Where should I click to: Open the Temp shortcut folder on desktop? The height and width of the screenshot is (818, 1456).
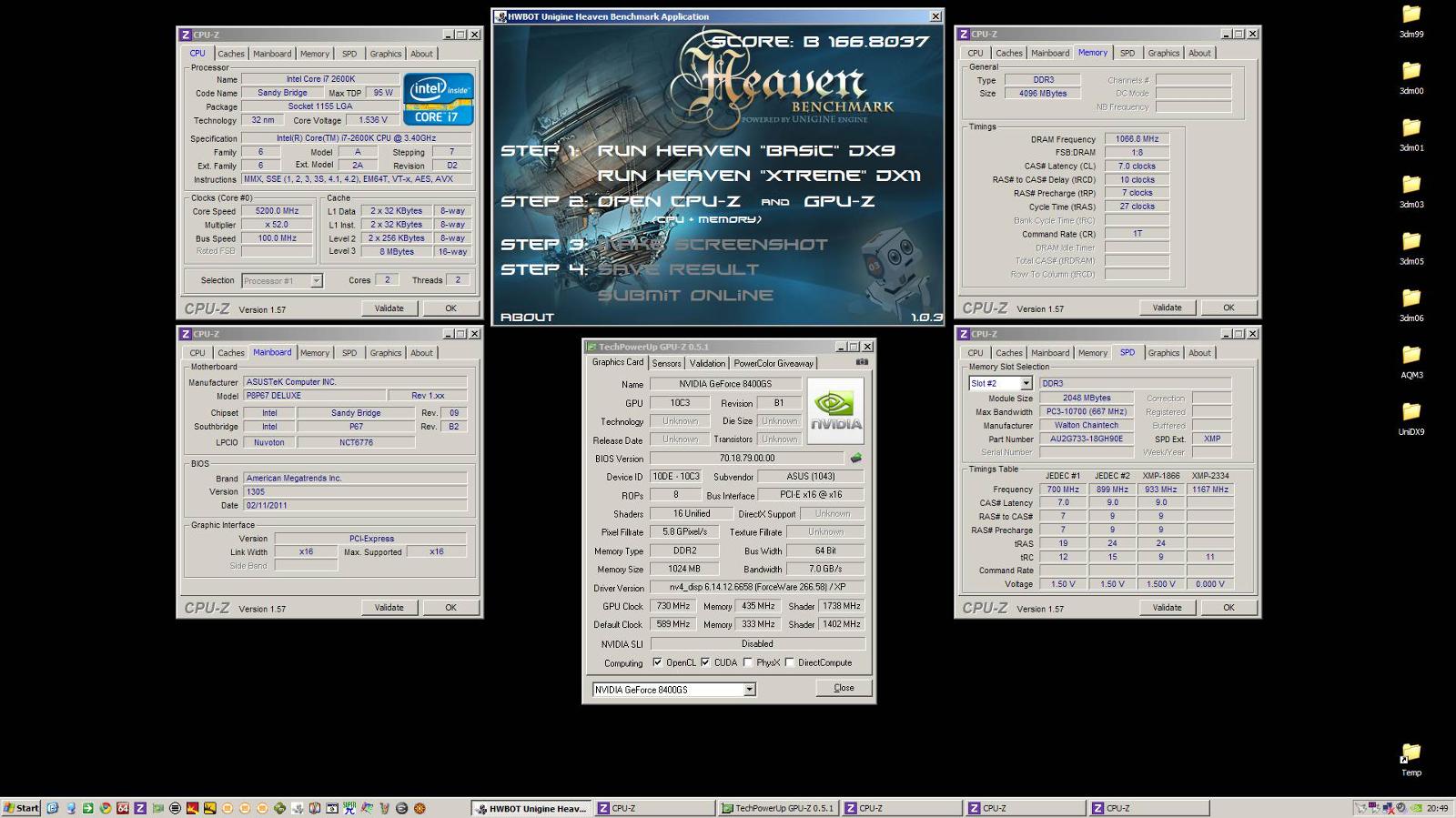pos(1411,759)
